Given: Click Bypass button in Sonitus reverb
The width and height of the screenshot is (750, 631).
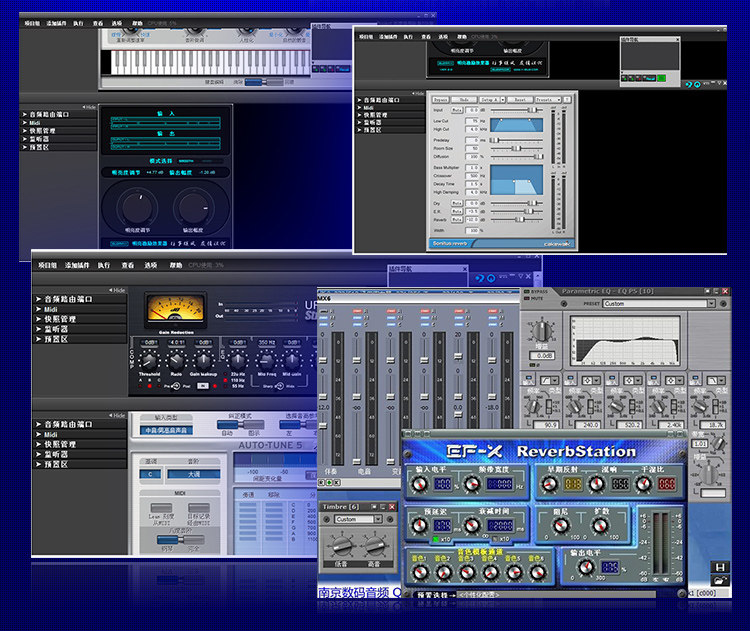Looking at the screenshot, I should pyautogui.click(x=440, y=100).
